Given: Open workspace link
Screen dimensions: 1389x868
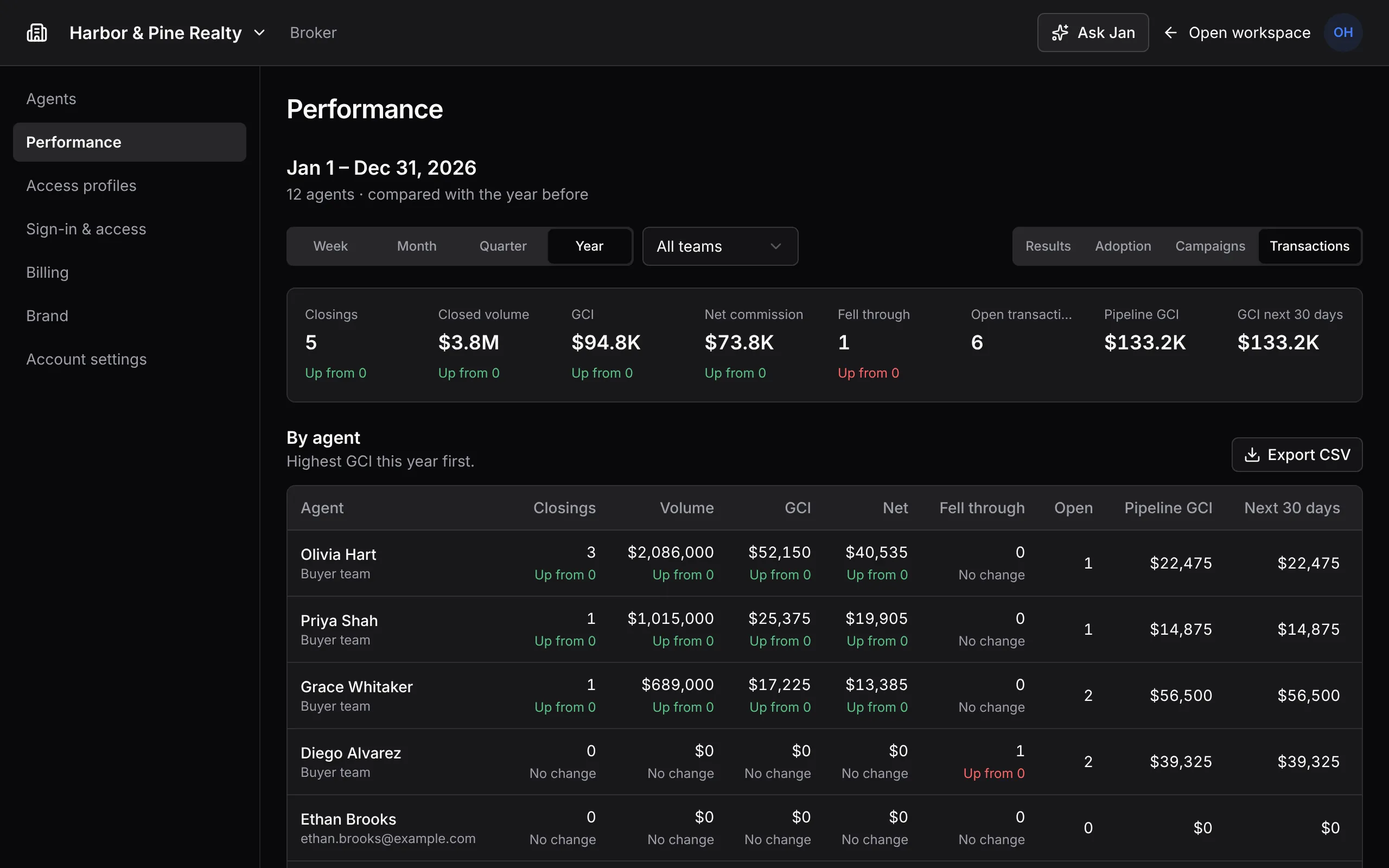Looking at the screenshot, I should [1249, 33].
